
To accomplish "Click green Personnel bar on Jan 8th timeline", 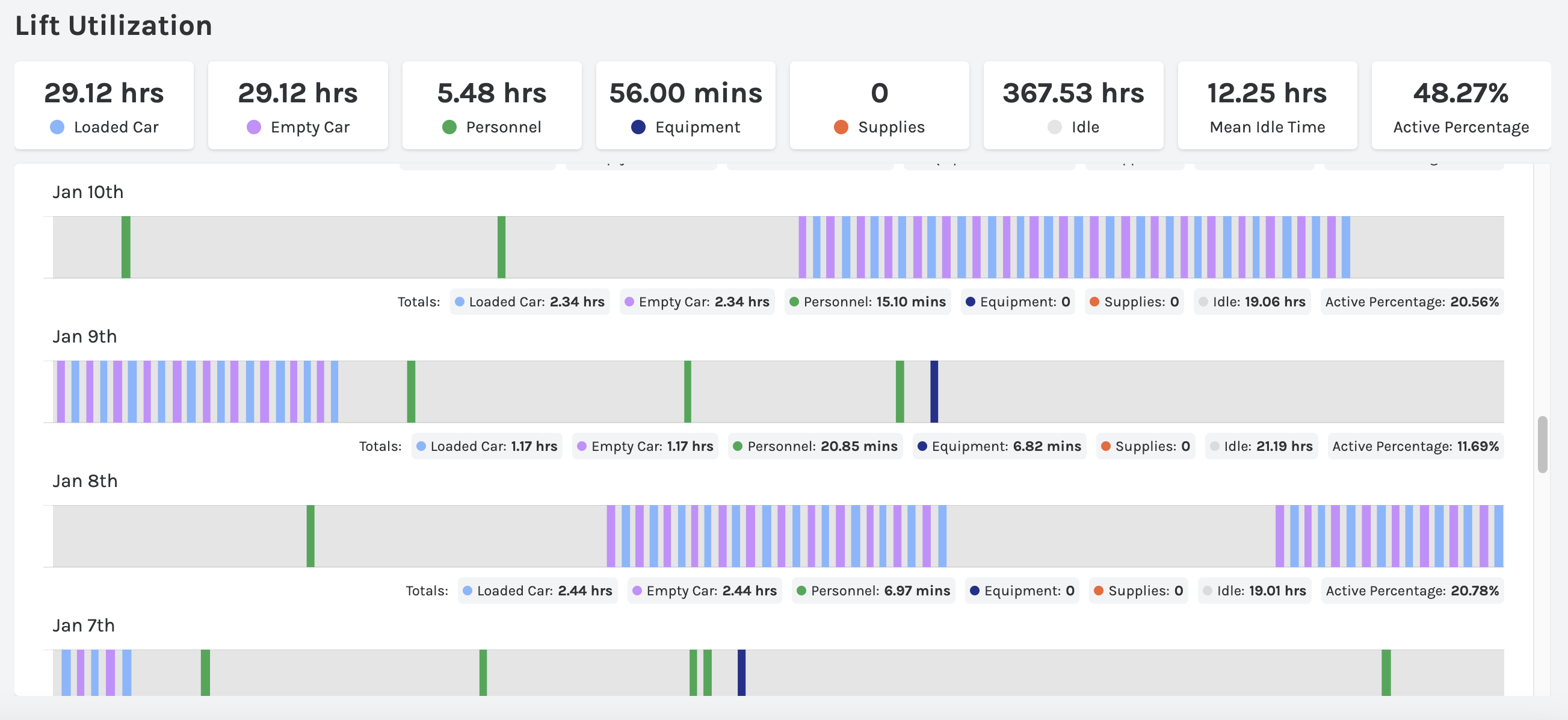I will coord(310,536).
